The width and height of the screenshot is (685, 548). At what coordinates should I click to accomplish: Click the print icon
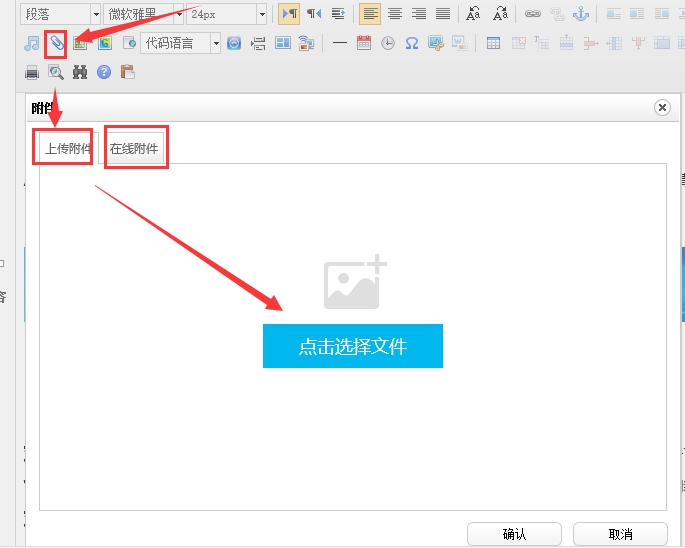point(32,73)
